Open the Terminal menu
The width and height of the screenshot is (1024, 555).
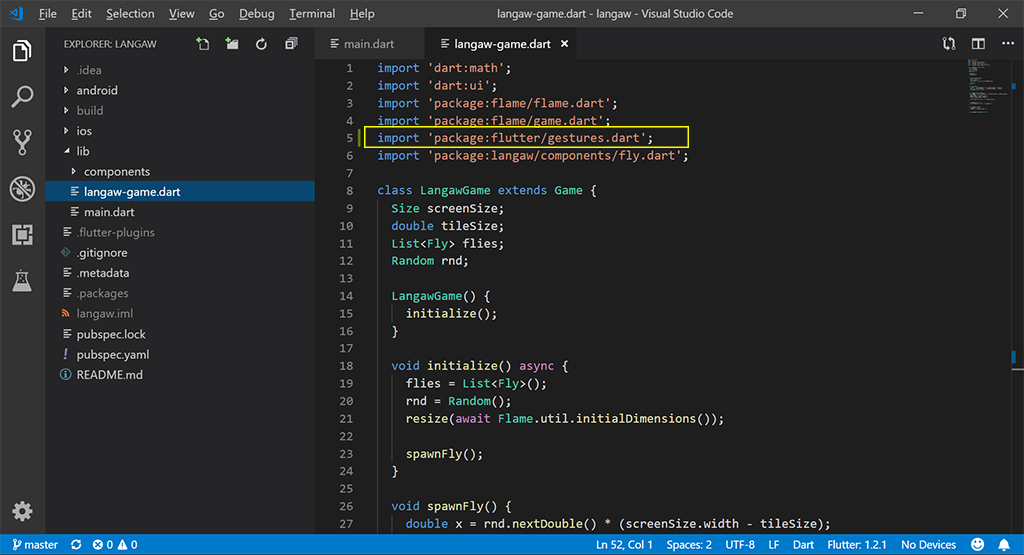312,14
